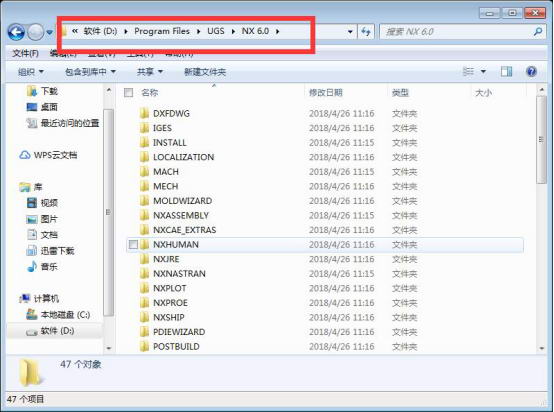Open the 音乐 library icon
The height and width of the screenshot is (412, 554).
click(x=32, y=266)
